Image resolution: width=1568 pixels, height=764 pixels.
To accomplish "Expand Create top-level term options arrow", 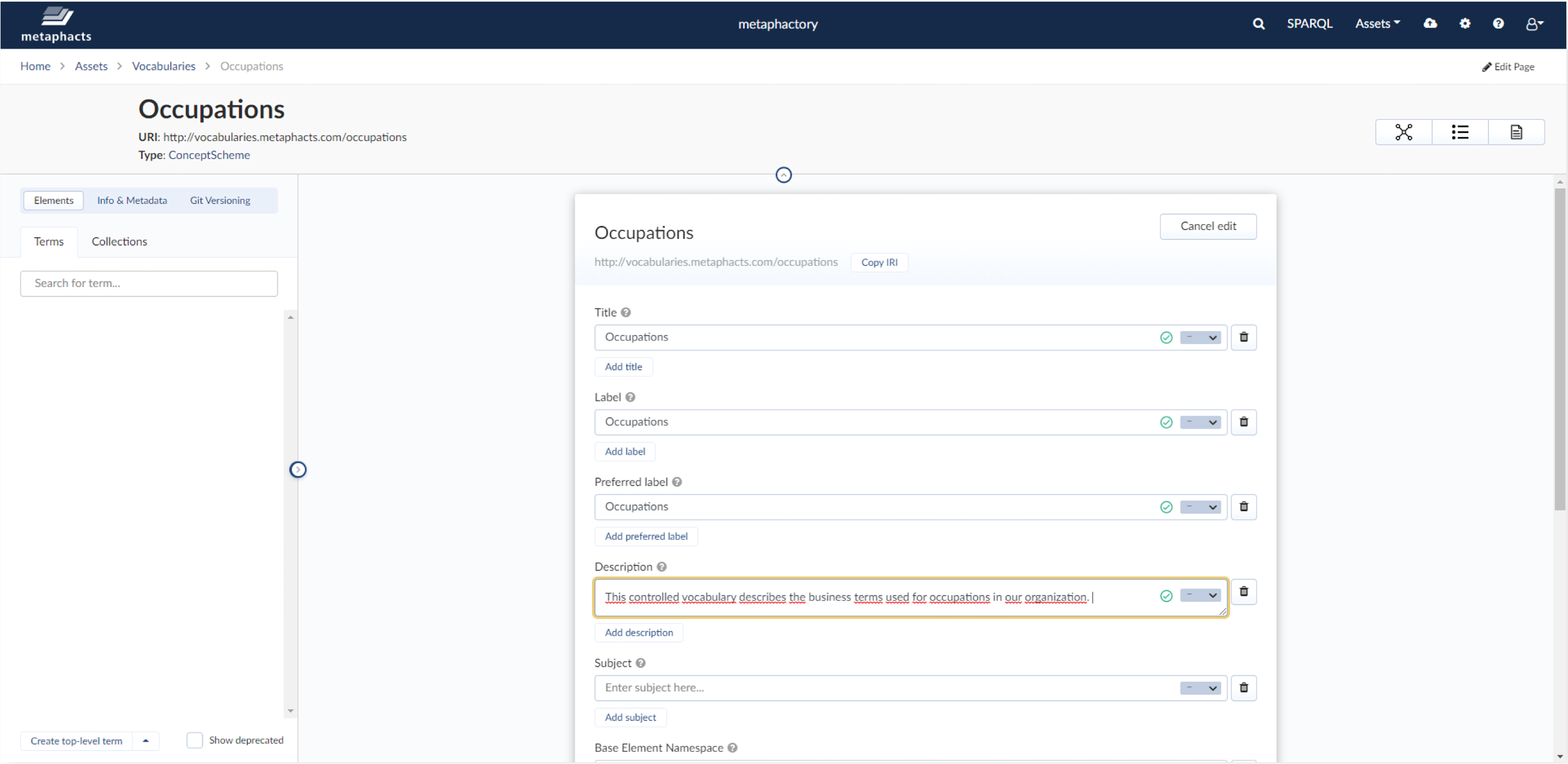I will [146, 741].
